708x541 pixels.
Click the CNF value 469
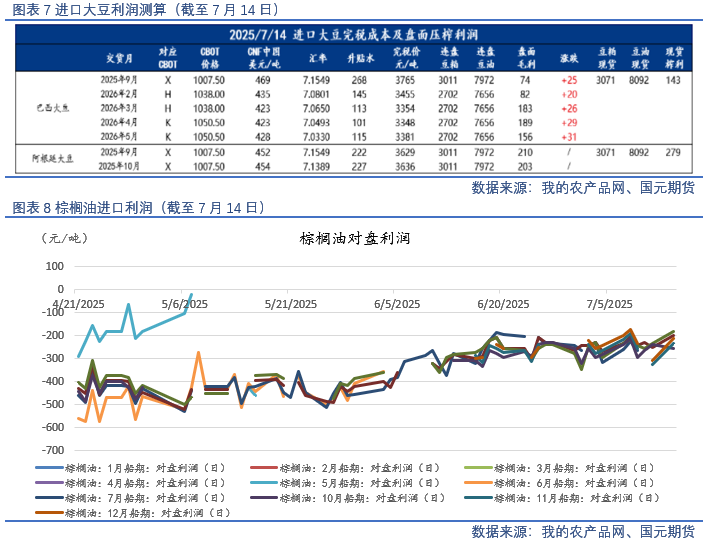(263, 80)
